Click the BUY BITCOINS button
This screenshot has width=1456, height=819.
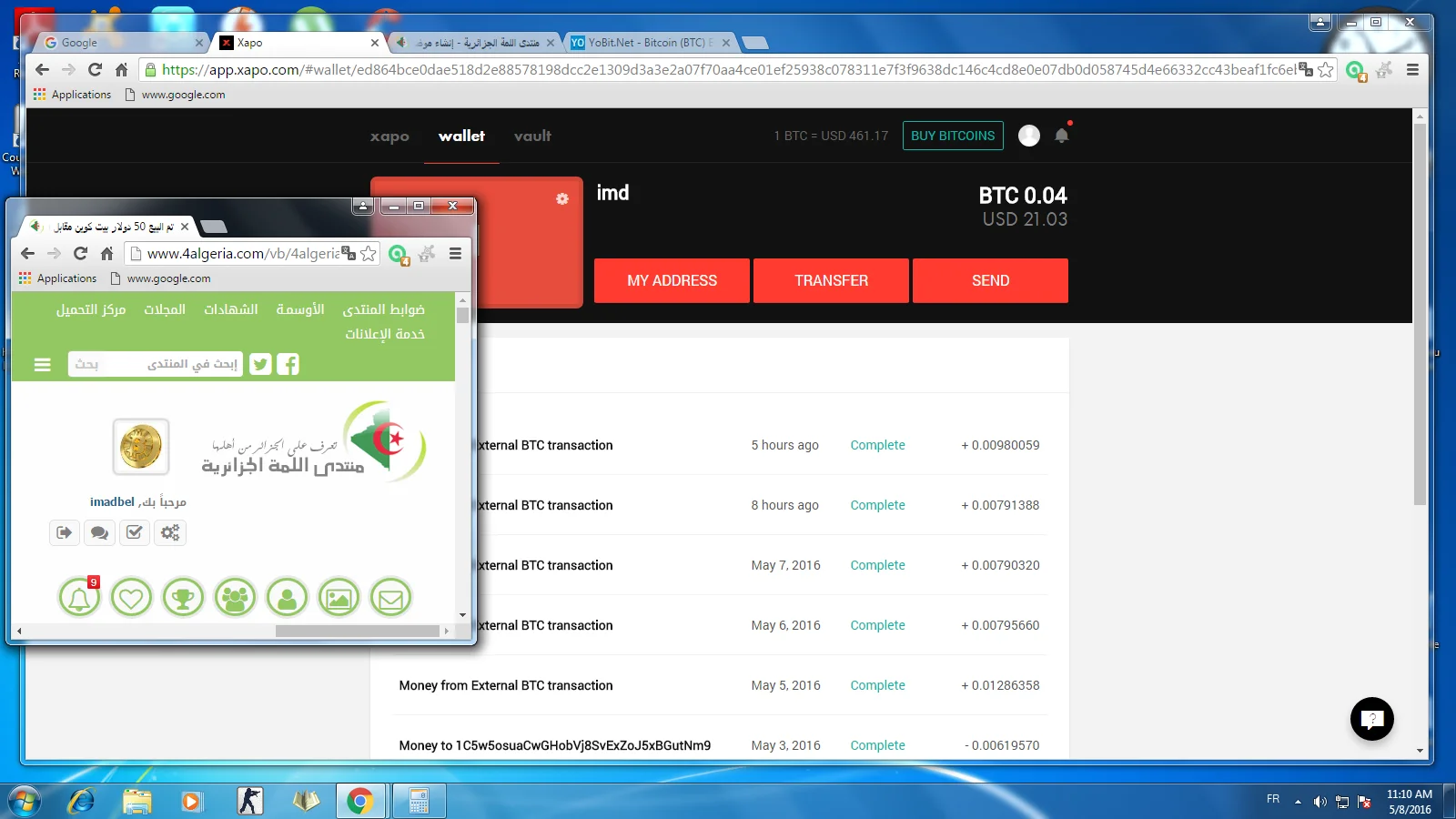tap(953, 136)
